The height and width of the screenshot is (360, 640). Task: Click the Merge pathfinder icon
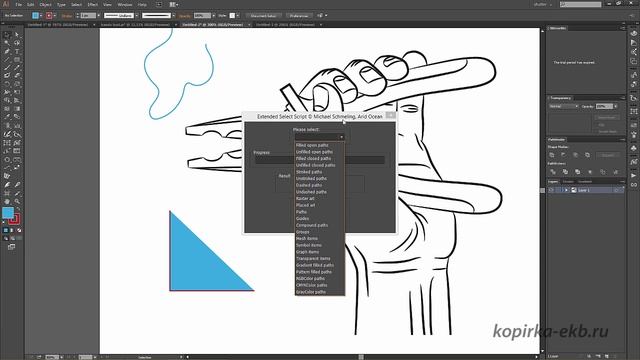[x=578, y=172]
